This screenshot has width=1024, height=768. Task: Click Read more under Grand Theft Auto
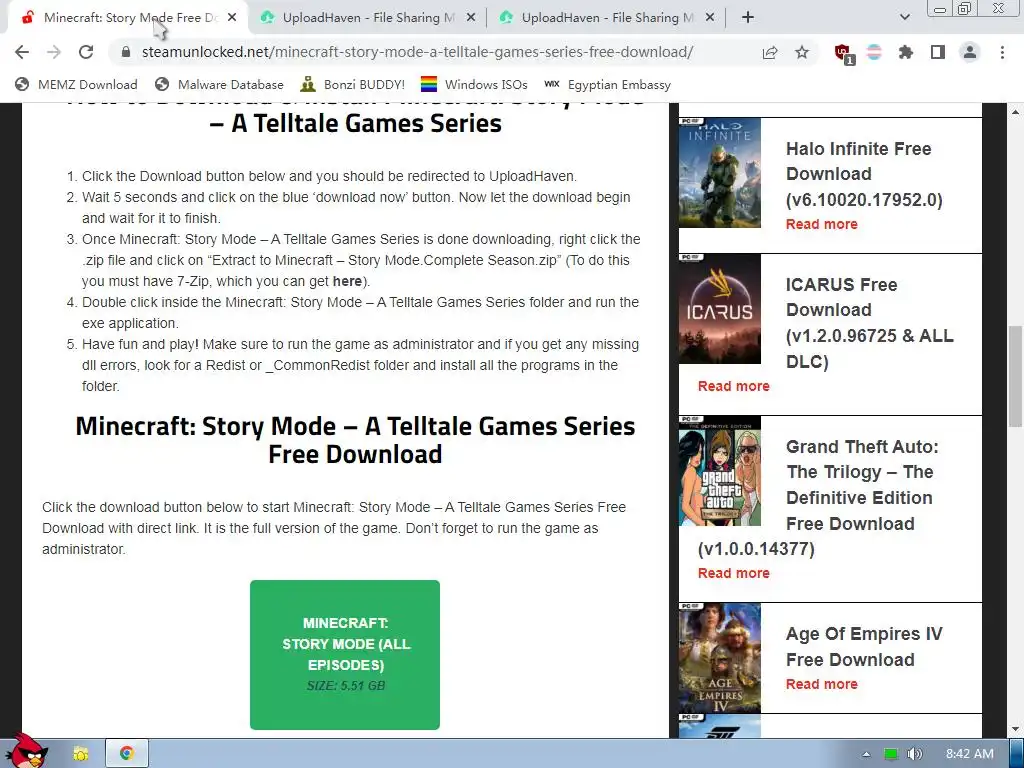[733, 573]
